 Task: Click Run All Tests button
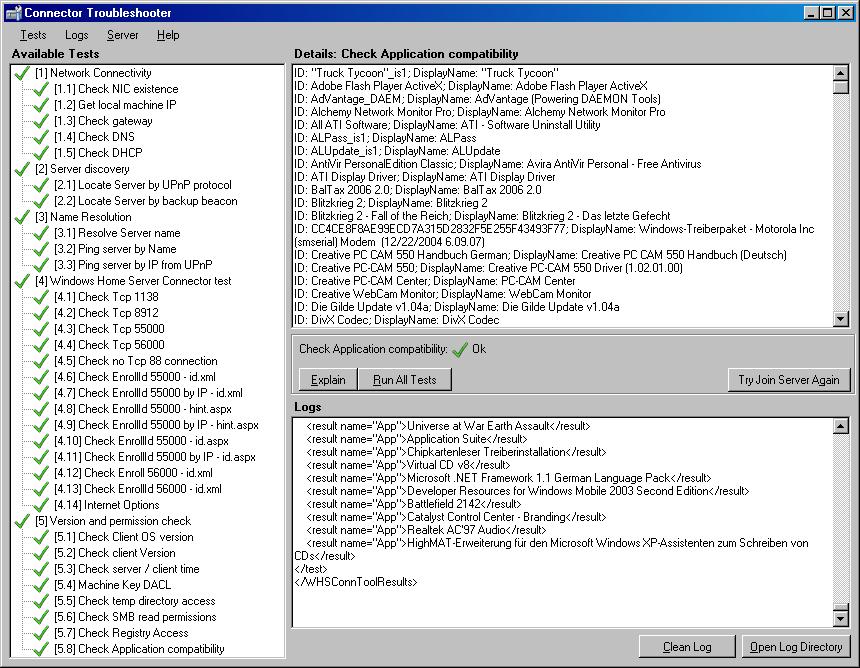point(405,380)
